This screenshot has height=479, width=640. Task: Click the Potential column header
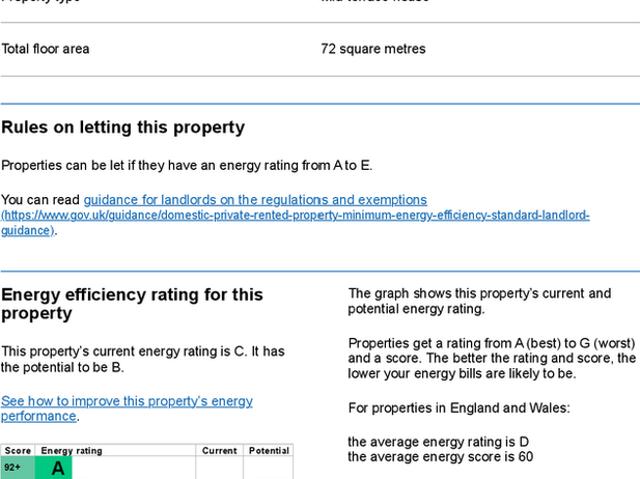268,451
